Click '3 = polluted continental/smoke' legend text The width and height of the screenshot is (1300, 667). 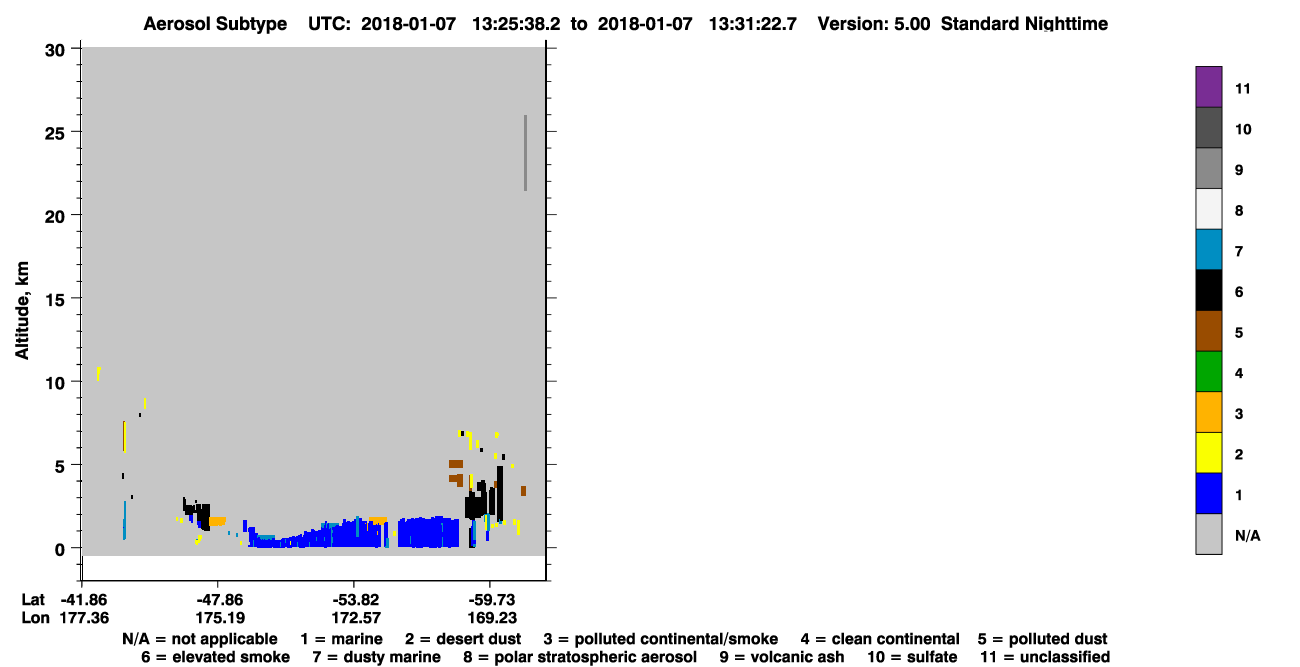660,639
